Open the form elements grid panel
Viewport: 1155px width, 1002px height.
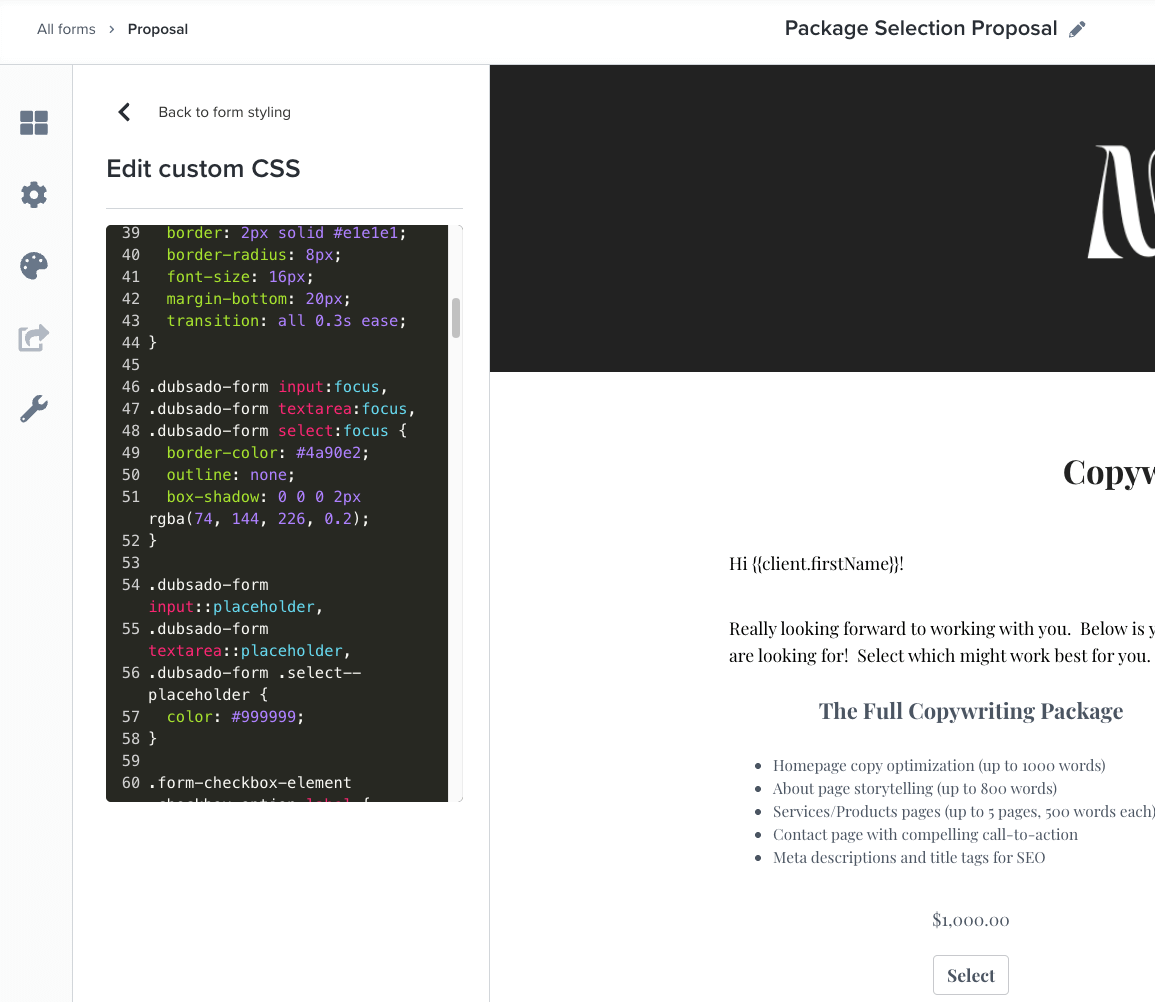34,123
